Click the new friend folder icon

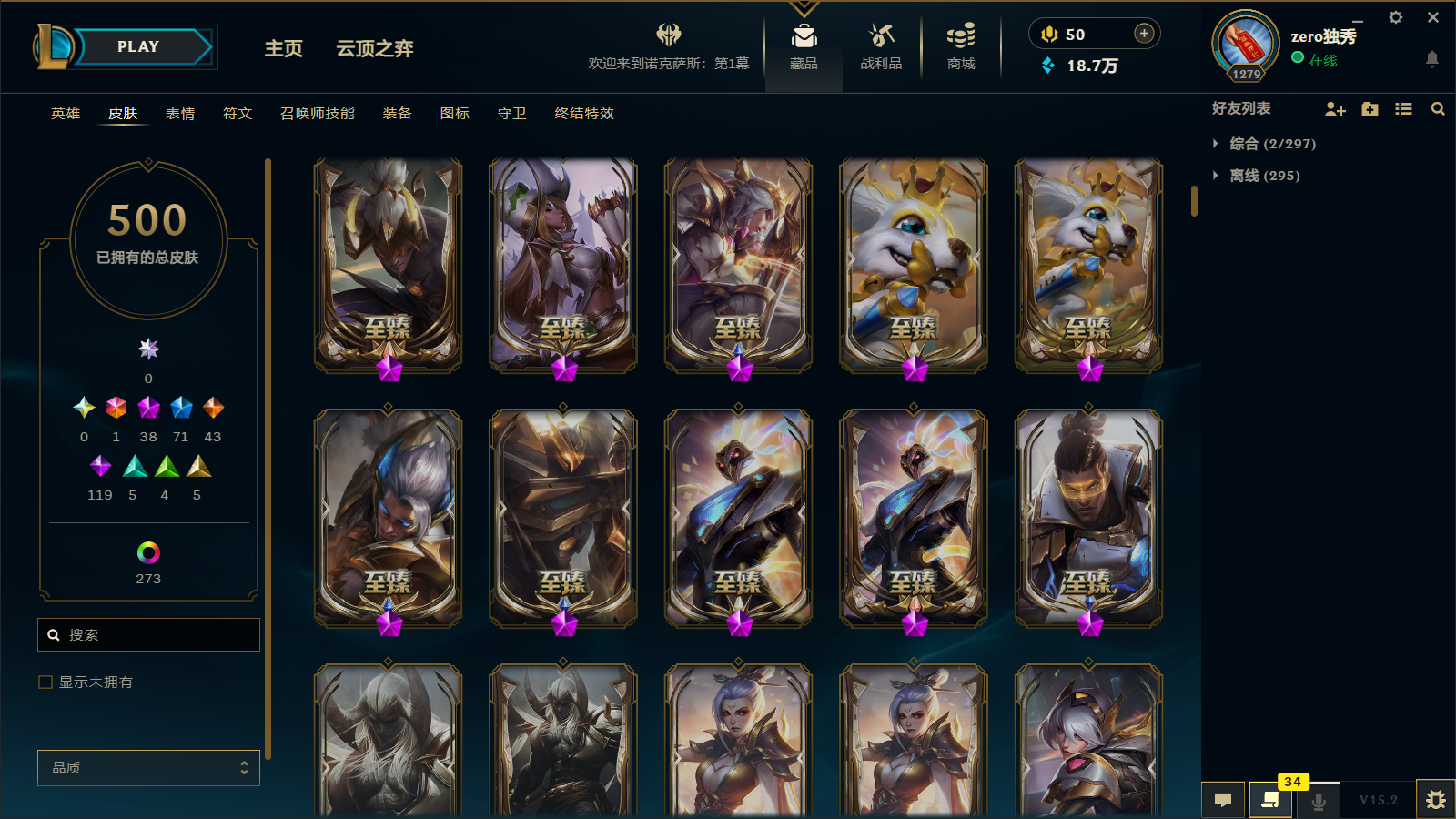point(1370,109)
